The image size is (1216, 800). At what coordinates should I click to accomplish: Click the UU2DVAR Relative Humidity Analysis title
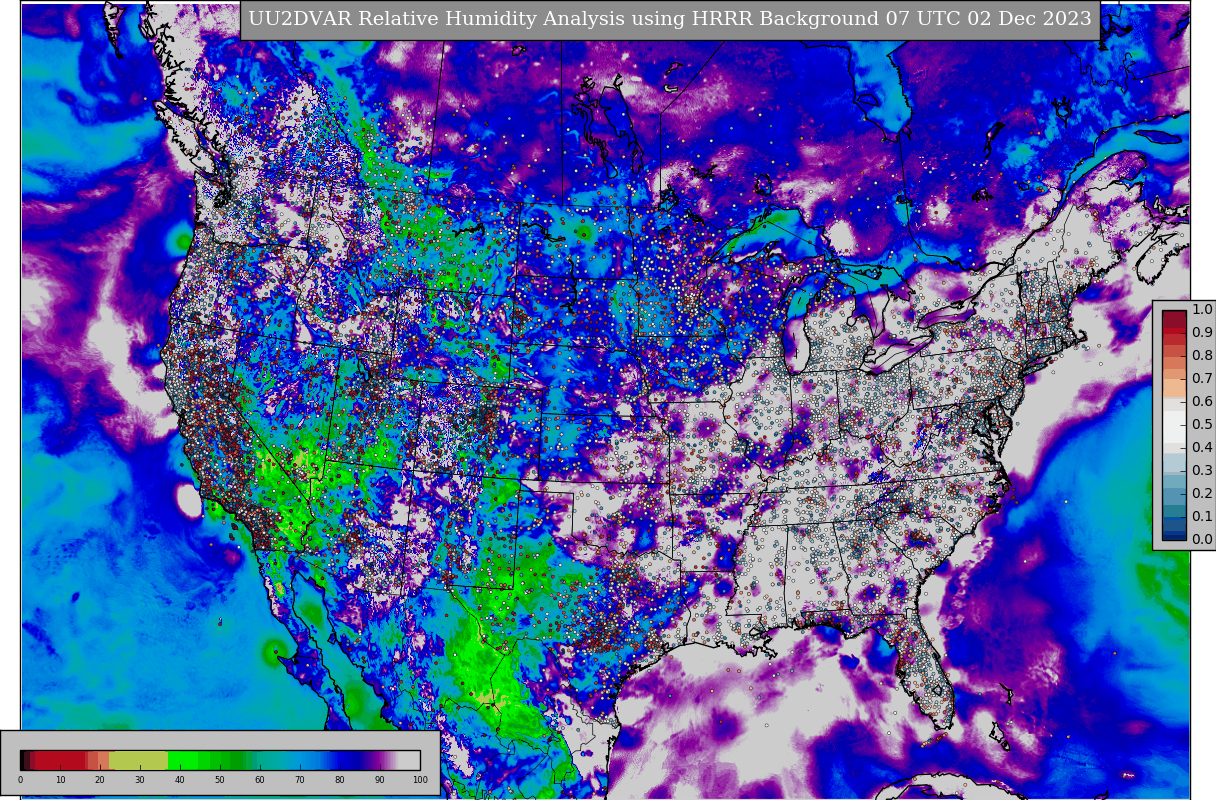coord(670,20)
